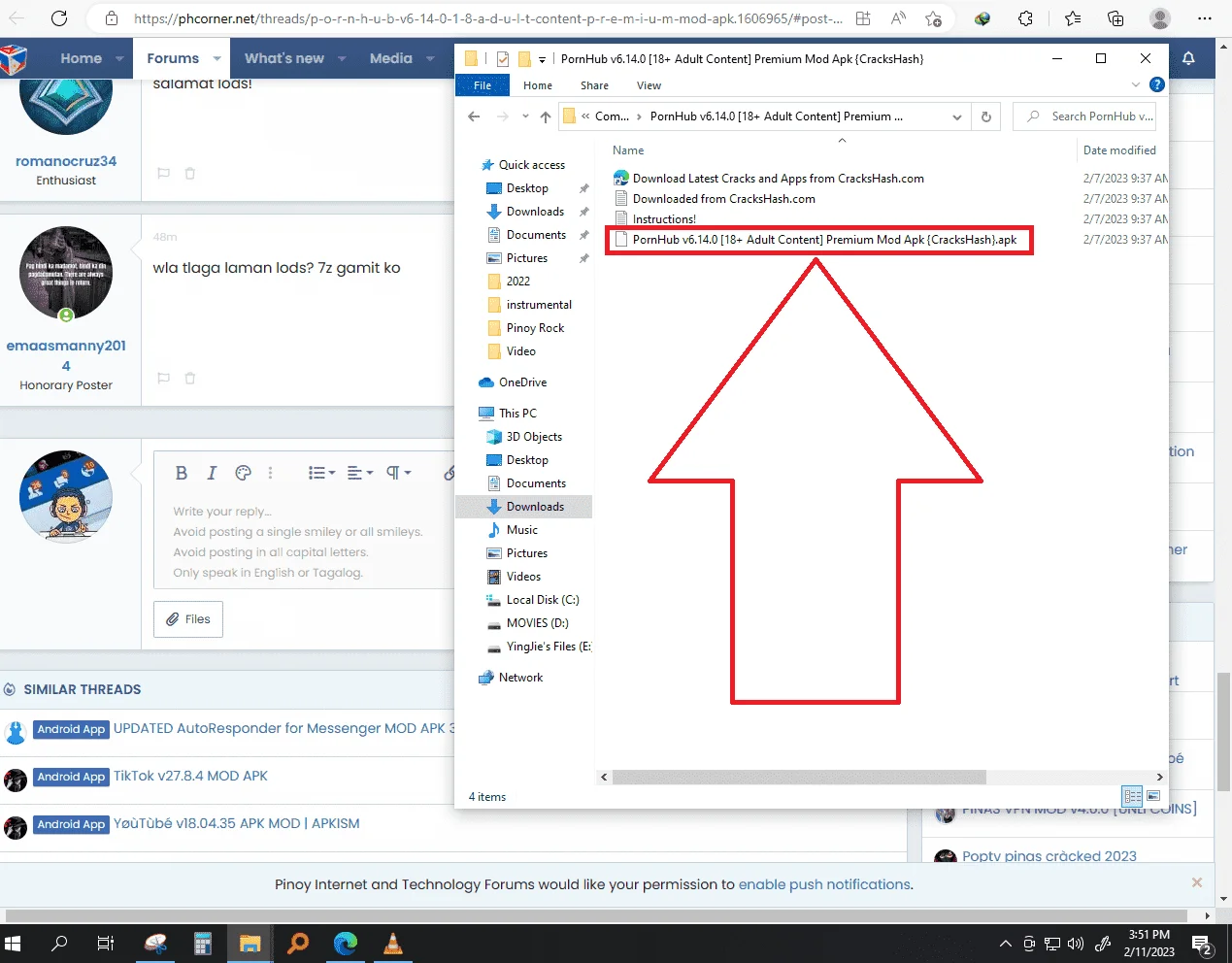Click the browser refresh icon
Screen dimensions: 1232x963
click(x=59, y=18)
